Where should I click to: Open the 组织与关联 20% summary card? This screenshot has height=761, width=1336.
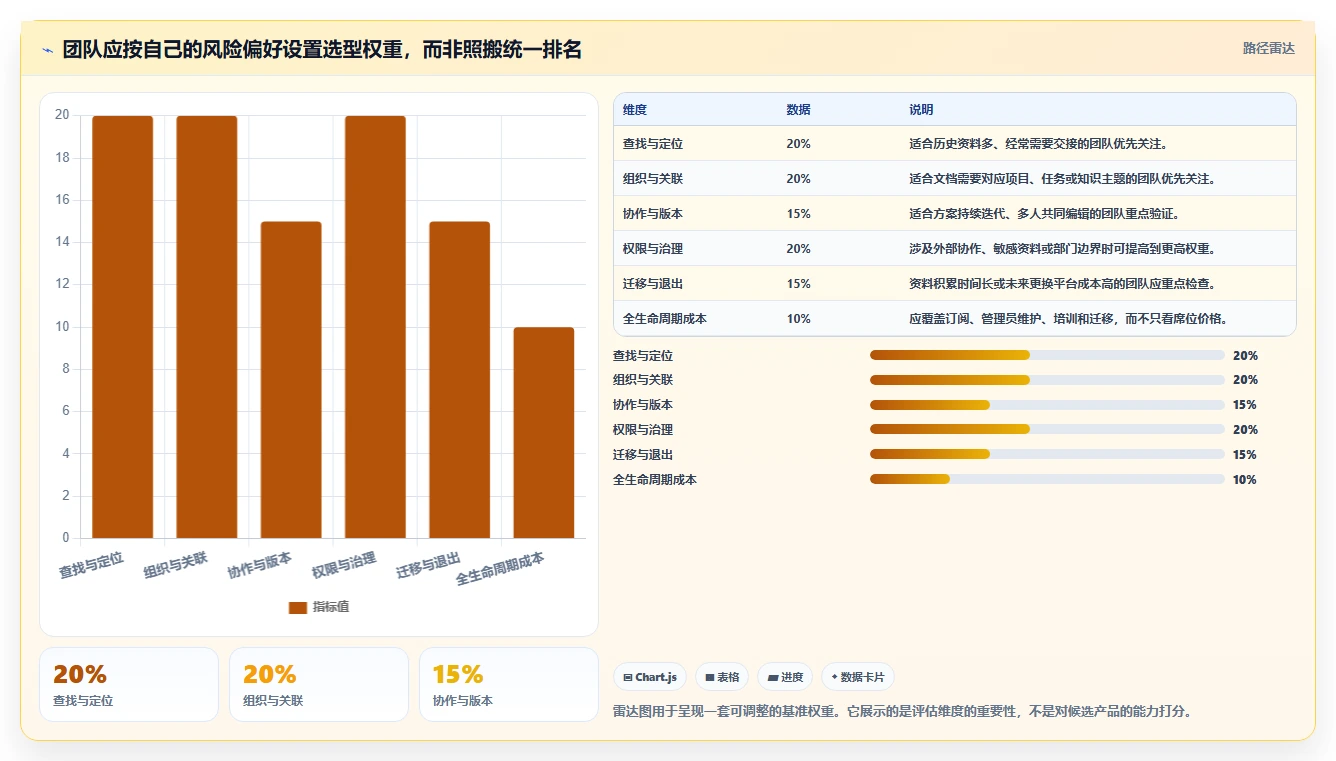[x=319, y=684]
